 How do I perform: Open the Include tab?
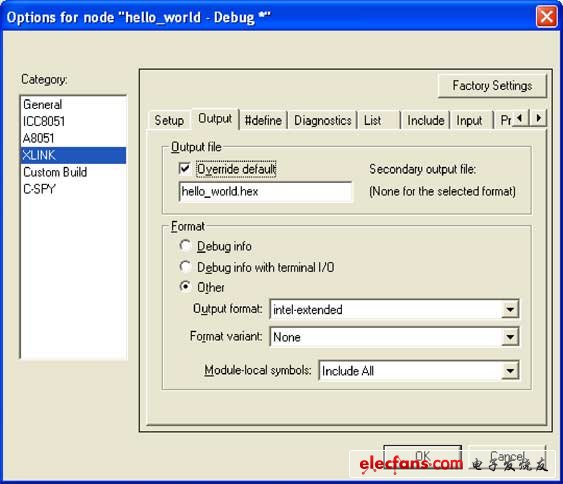tap(425, 120)
